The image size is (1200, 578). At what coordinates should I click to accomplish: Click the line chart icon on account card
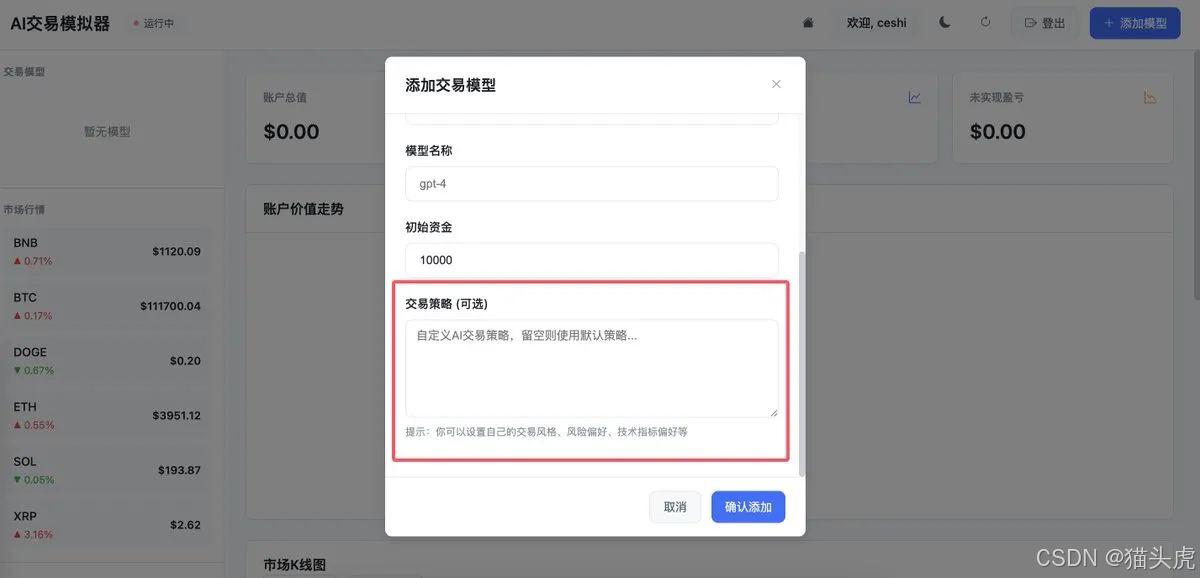click(913, 97)
